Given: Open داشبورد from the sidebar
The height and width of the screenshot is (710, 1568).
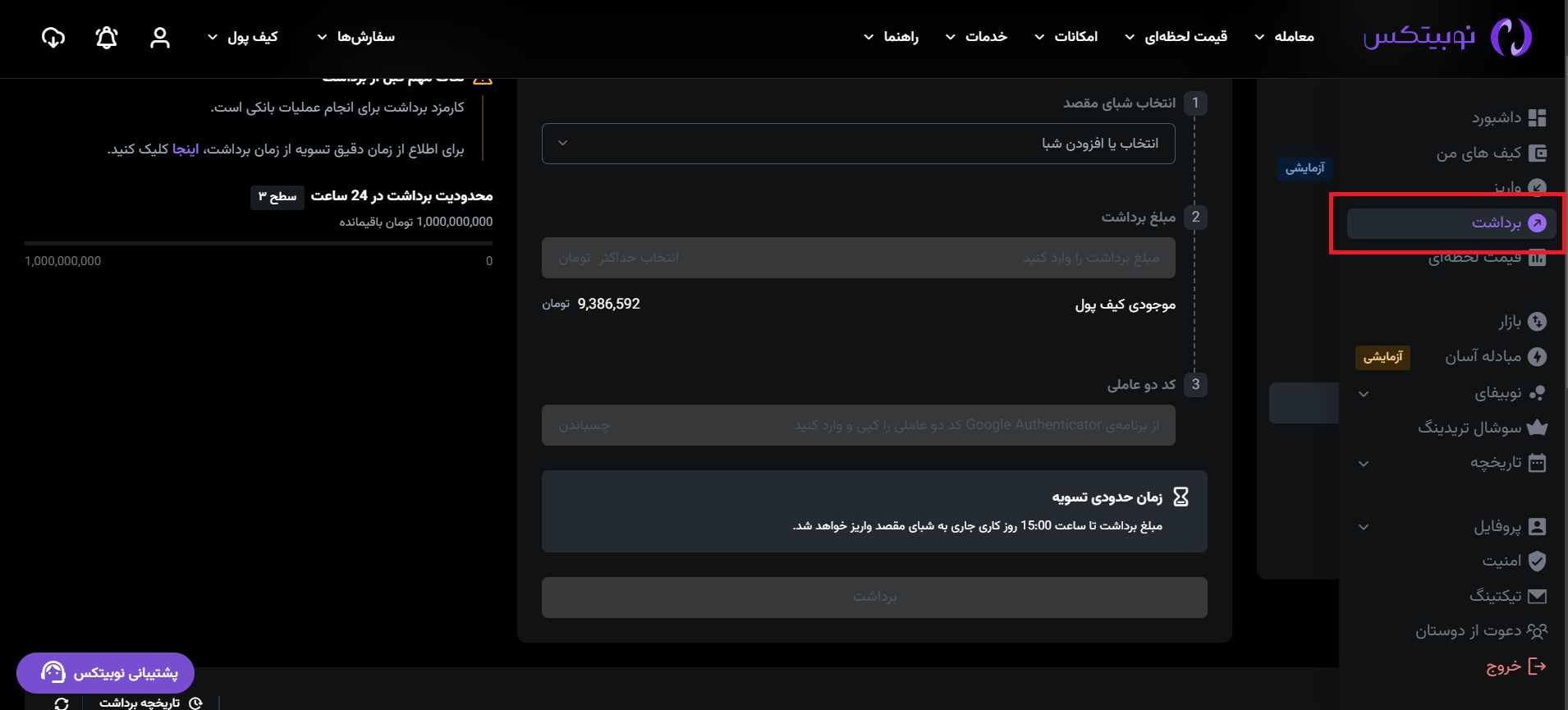Looking at the screenshot, I should (x=1508, y=117).
